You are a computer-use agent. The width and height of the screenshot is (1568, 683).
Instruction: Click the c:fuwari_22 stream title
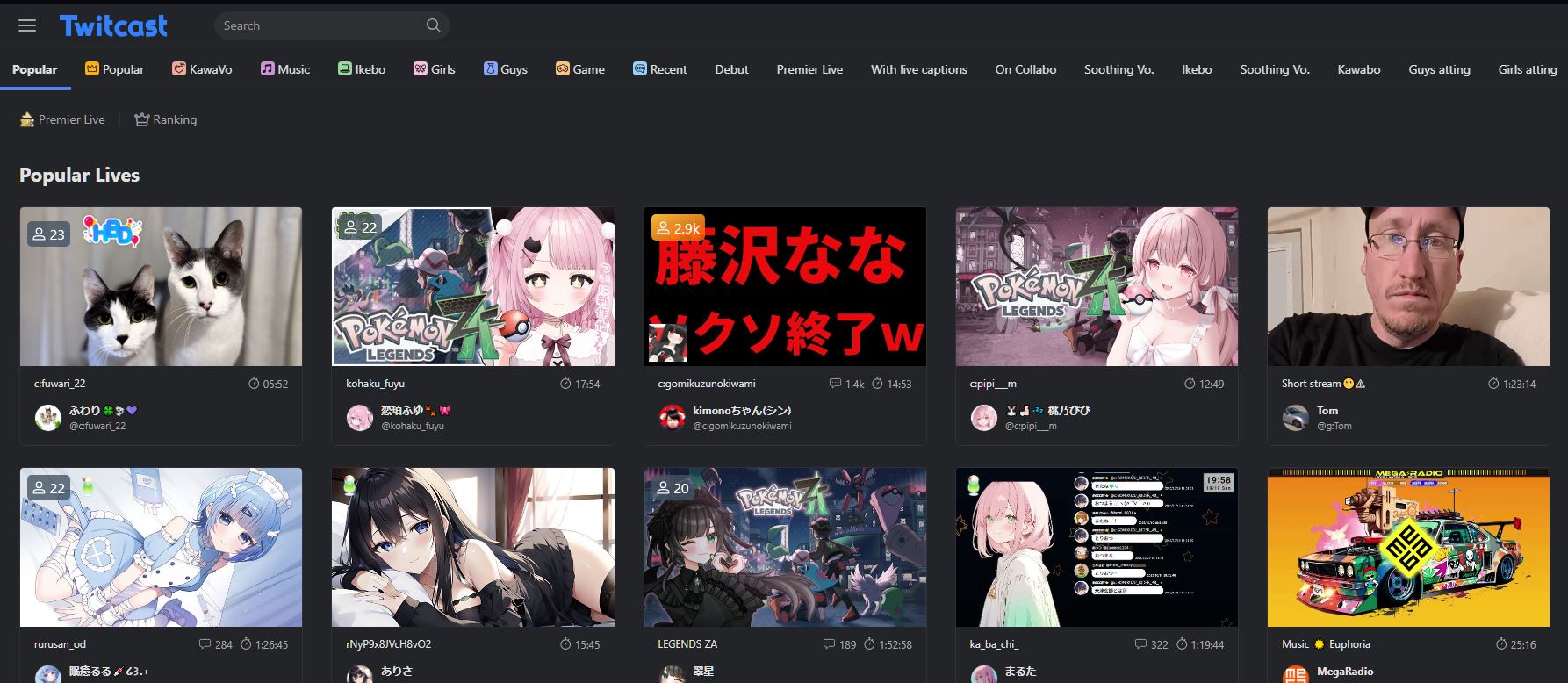(x=60, y=384)
